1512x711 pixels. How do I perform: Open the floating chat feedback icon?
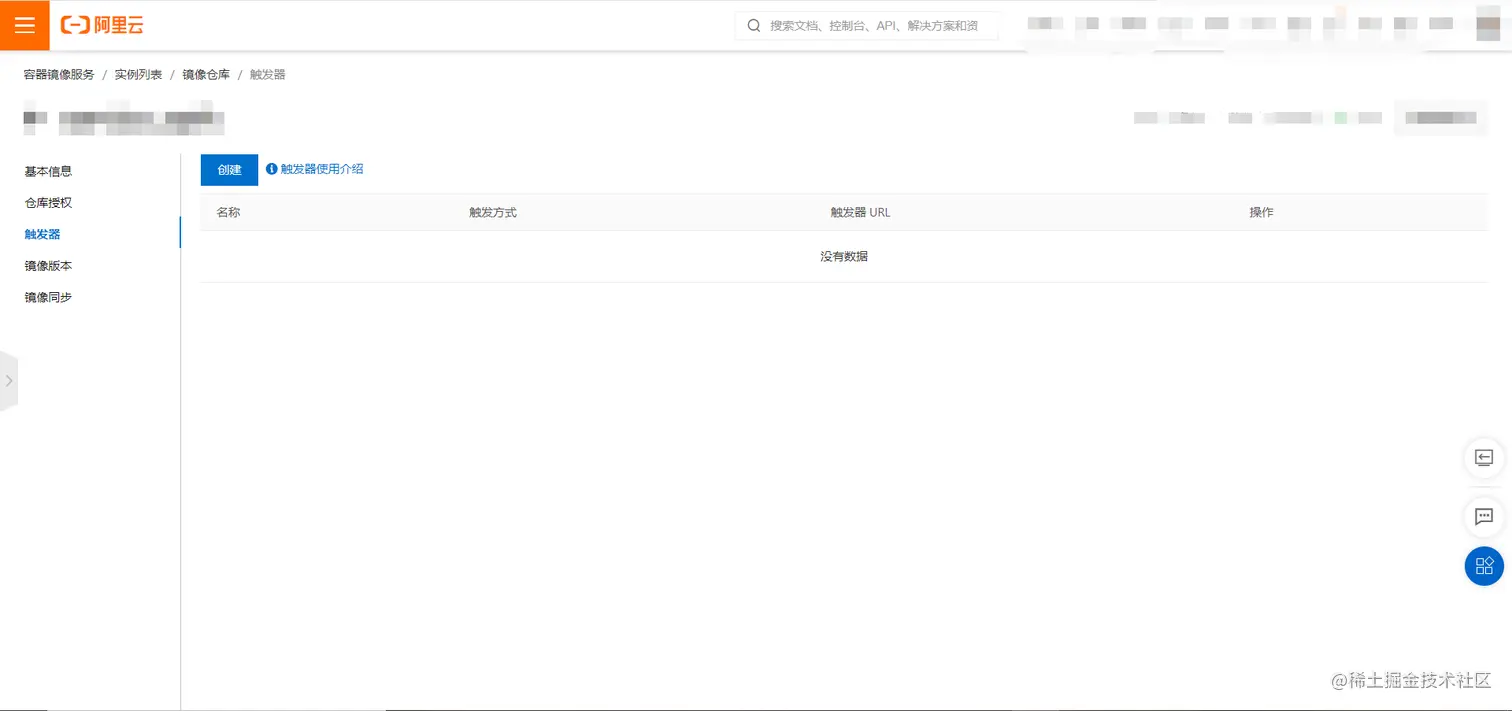click(x=1484, y=517)
